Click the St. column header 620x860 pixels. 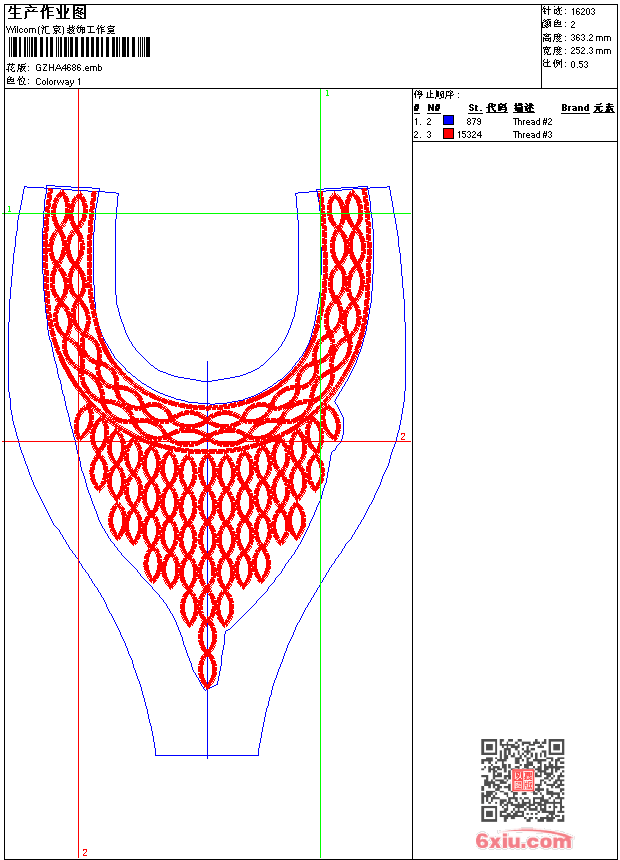pyautogui.click(x=475, y=108)
